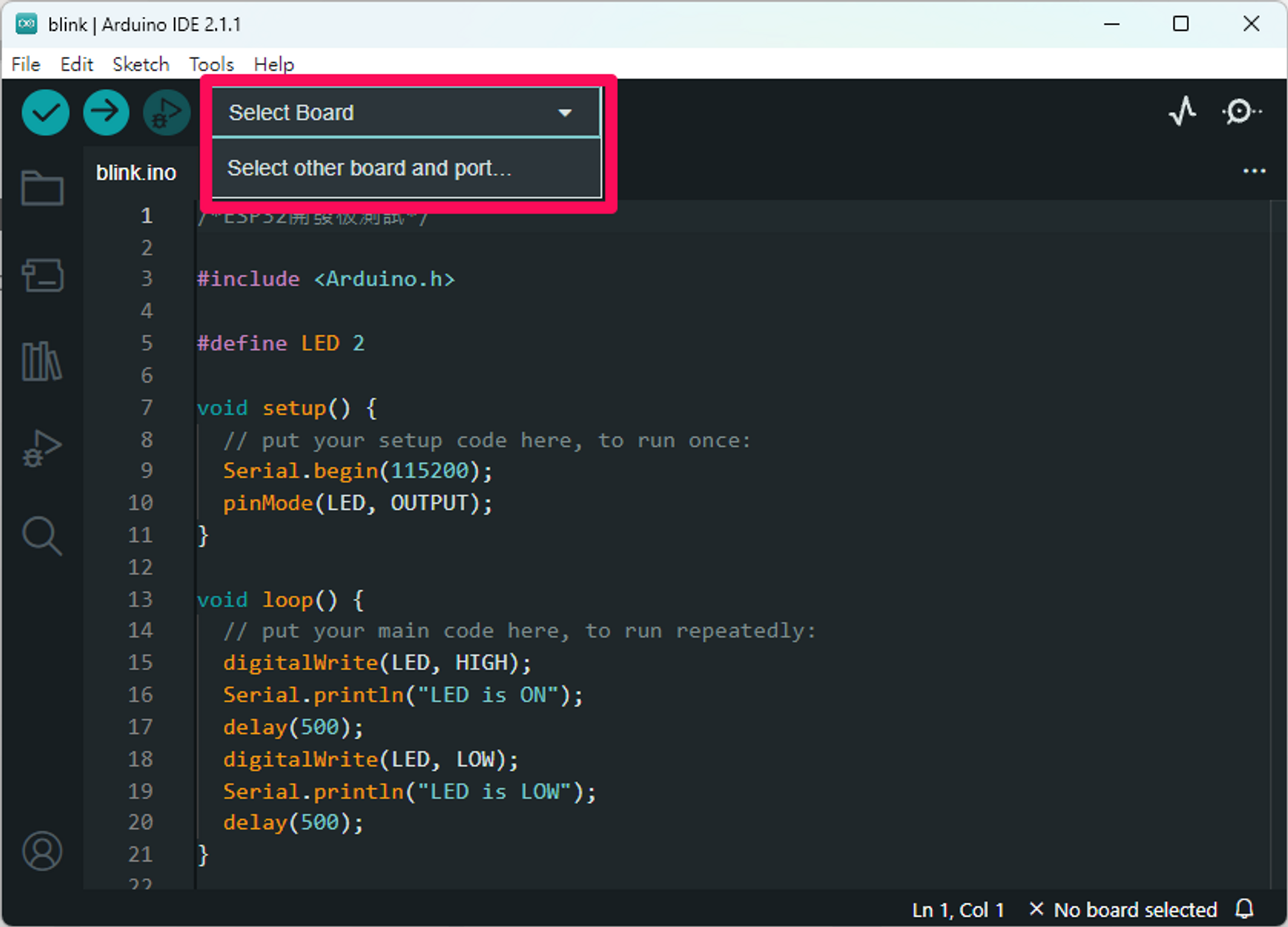Open the Edit menu
Viewport: 1288px width, 927px height.
(x=77, y=64)
